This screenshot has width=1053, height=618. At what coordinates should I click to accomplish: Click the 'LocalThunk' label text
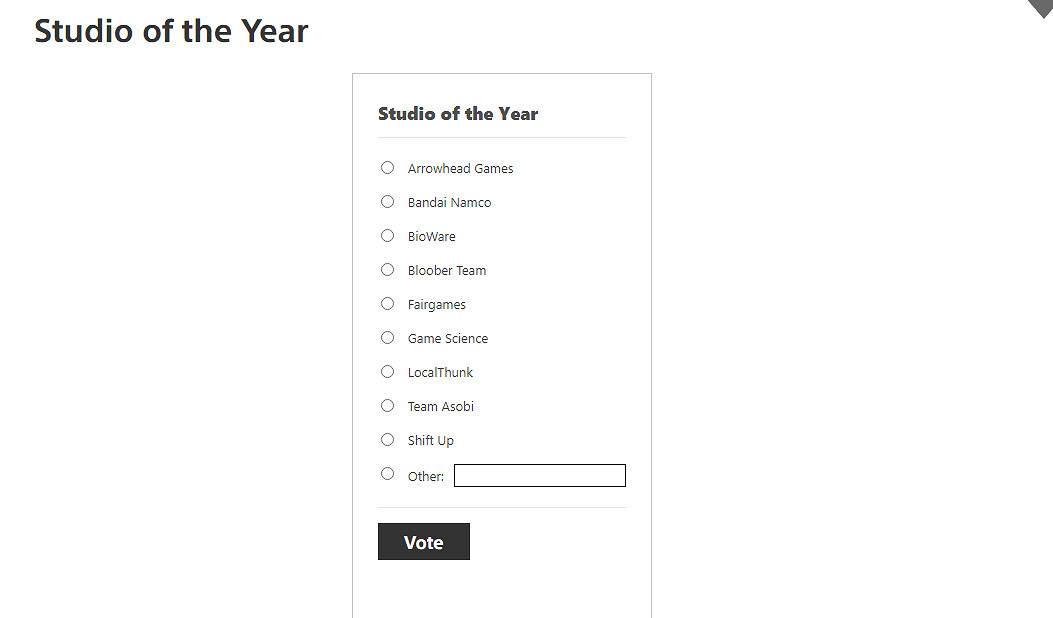click(x=440, y=373)
